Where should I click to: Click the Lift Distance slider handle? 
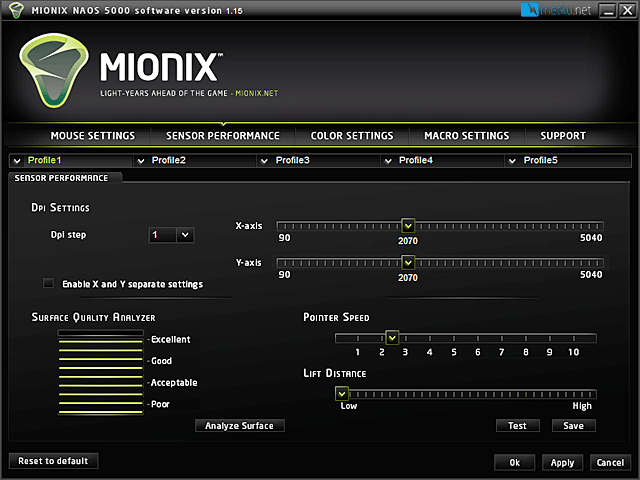click(x=342, y=393)
